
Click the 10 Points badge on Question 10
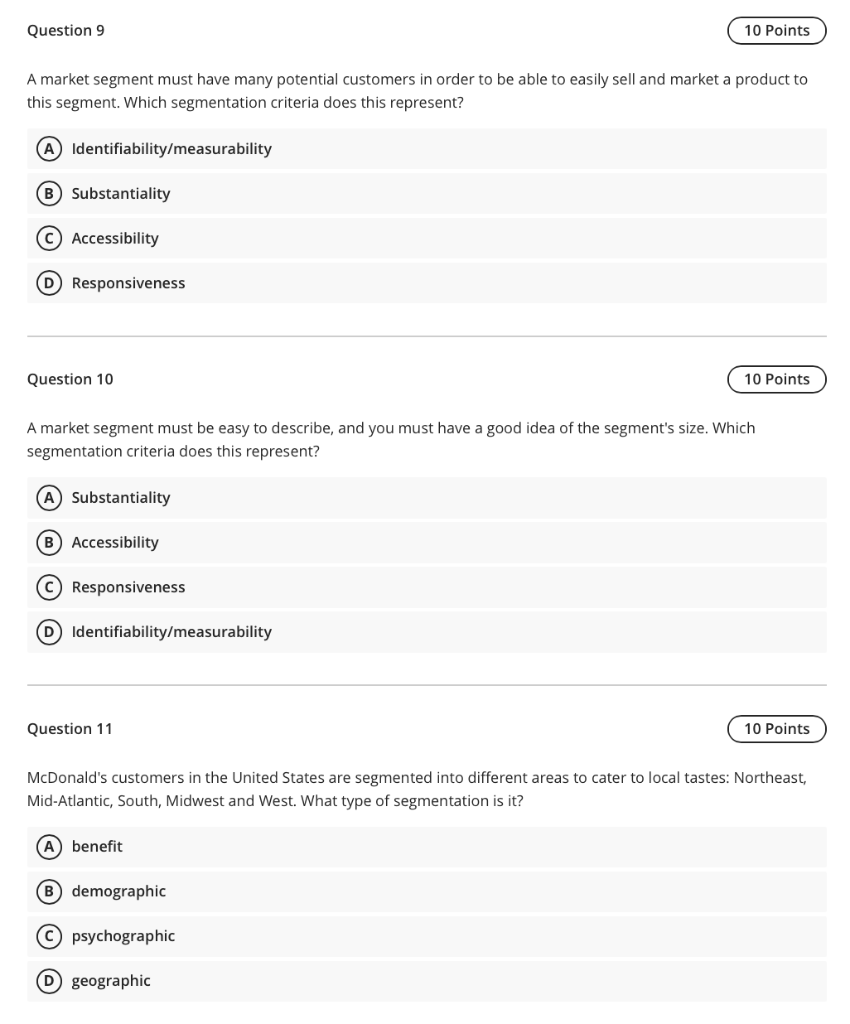777,379
